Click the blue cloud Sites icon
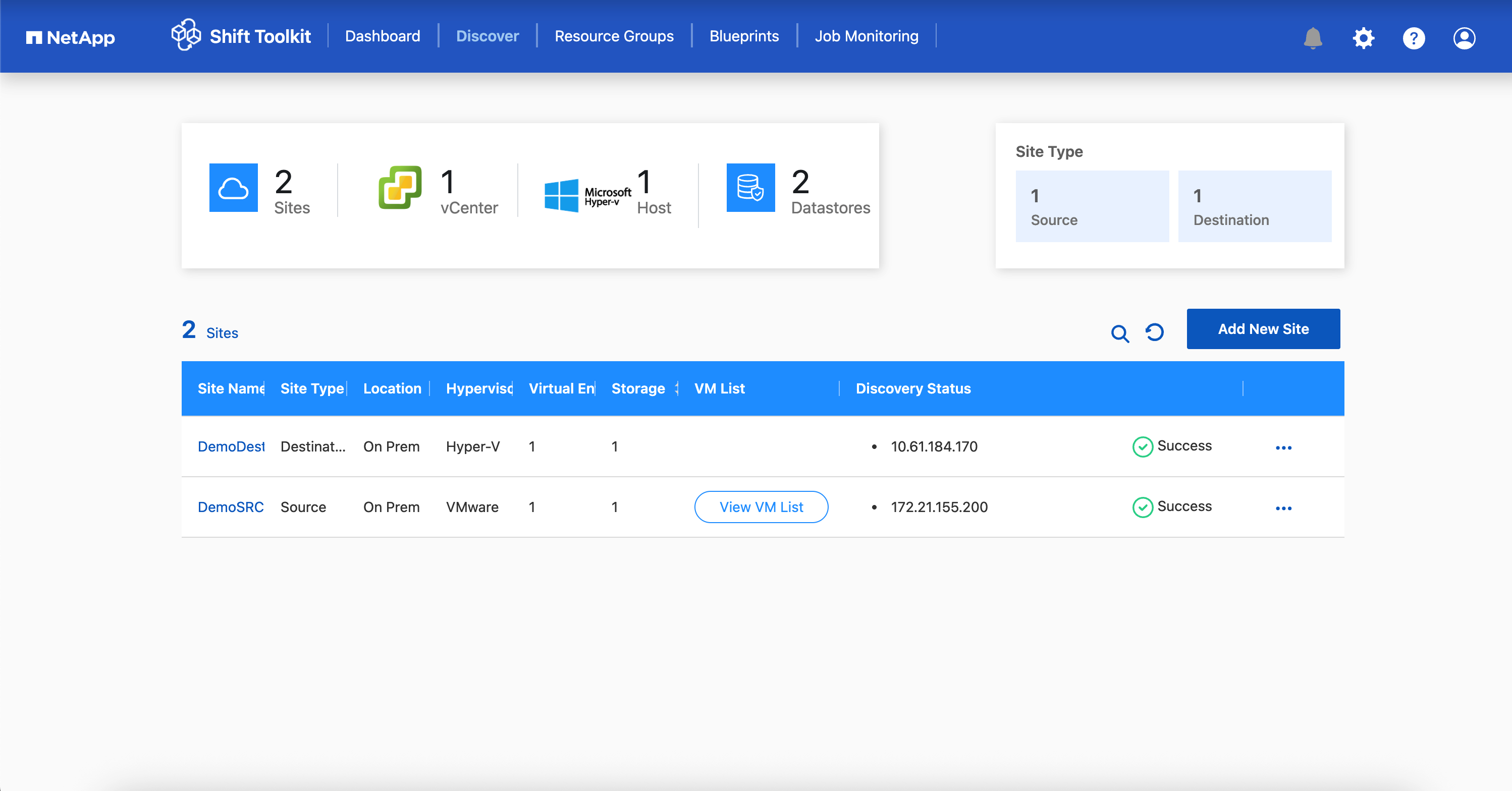This screenshot has width=1512, height=791. coord(233,187)
